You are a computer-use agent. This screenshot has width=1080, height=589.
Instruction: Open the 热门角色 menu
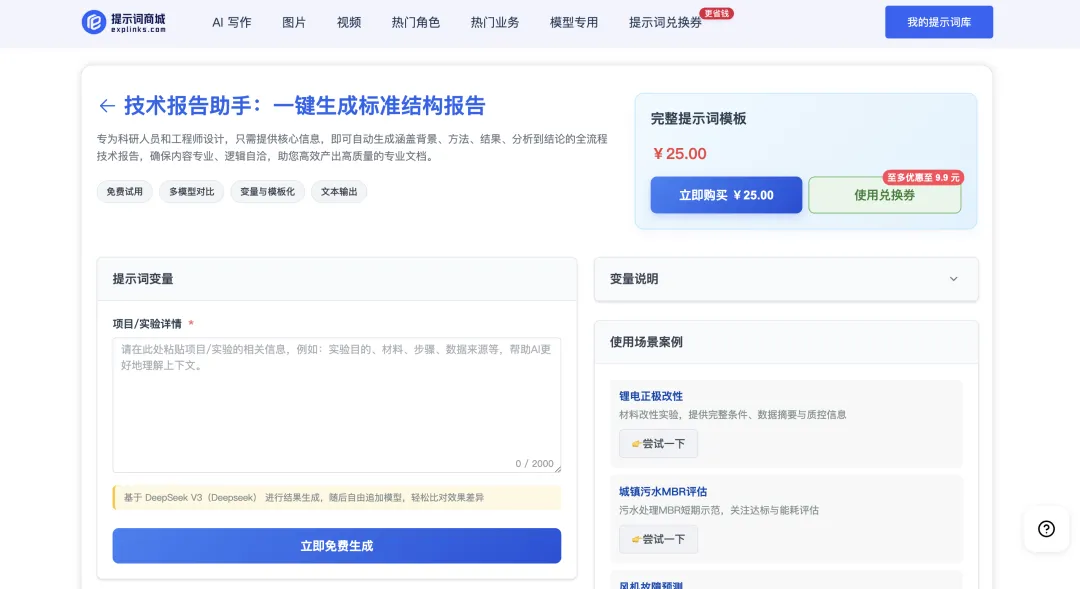pos(415,23)
